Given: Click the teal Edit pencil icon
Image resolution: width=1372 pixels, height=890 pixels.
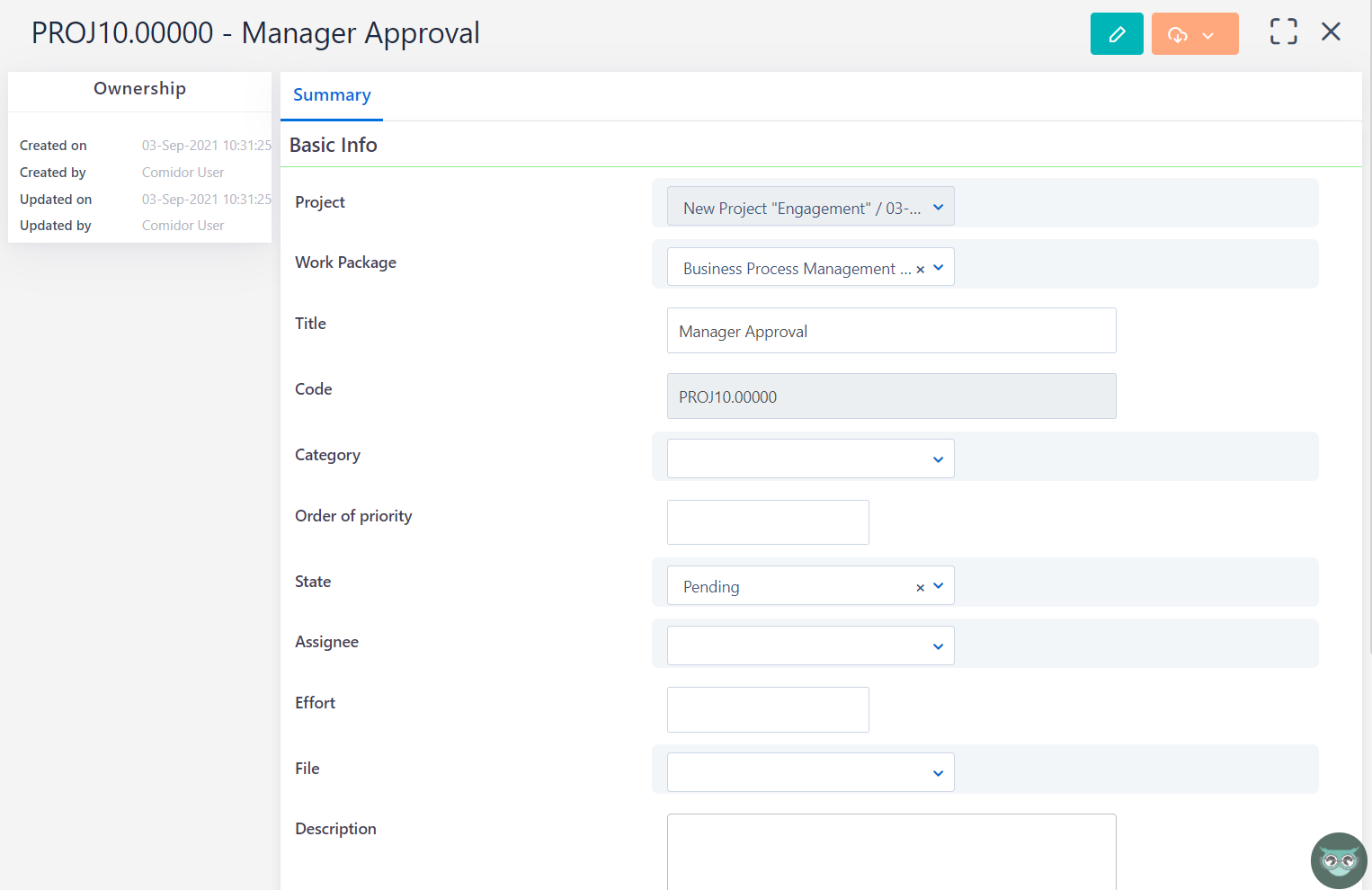Looking at the screenshot, I should pyautogui.click(x=1116, y=33).
